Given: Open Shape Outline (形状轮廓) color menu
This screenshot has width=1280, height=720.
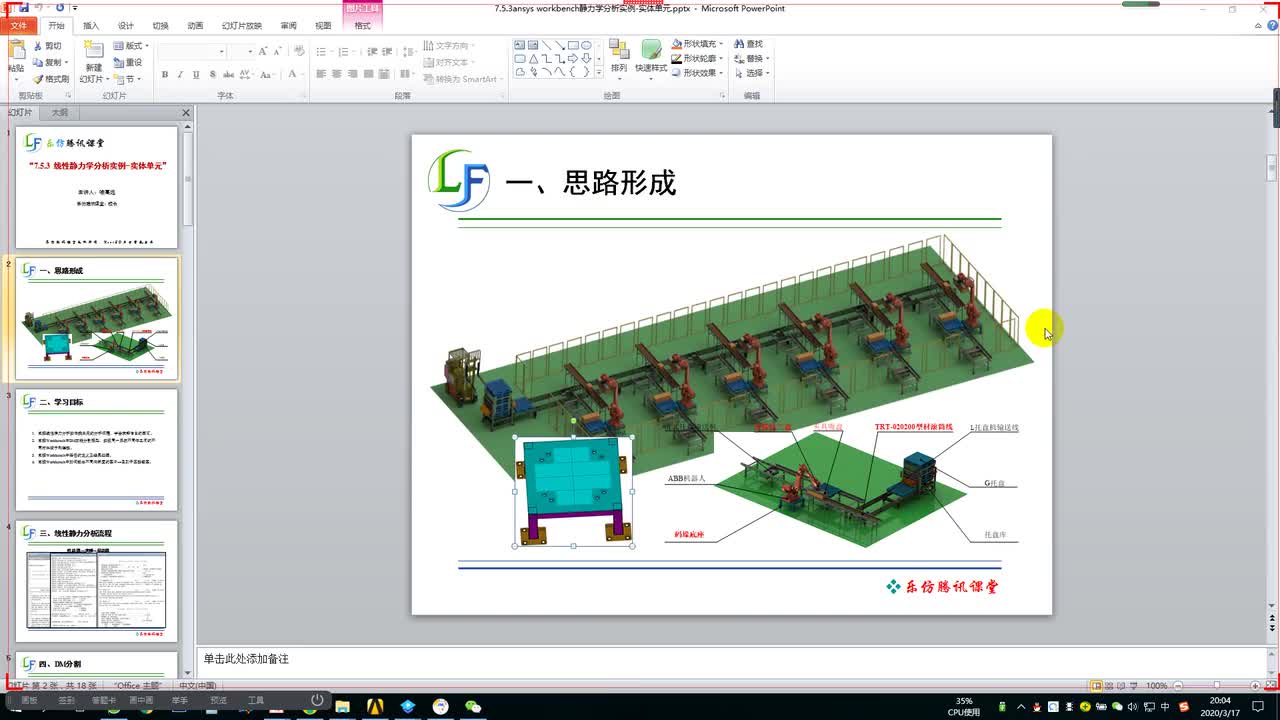Looking at the screenshot, I should click(697, 58).
